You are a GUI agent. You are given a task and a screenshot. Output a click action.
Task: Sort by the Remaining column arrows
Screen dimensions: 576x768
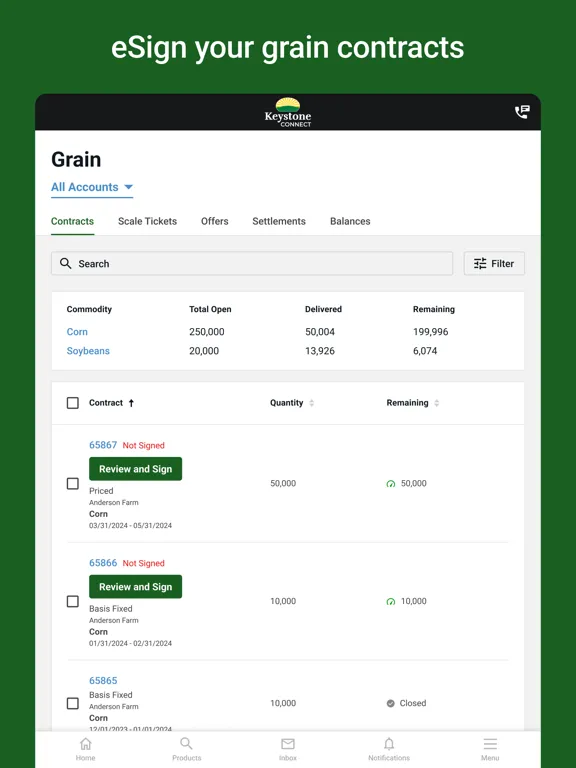[436, 403]
